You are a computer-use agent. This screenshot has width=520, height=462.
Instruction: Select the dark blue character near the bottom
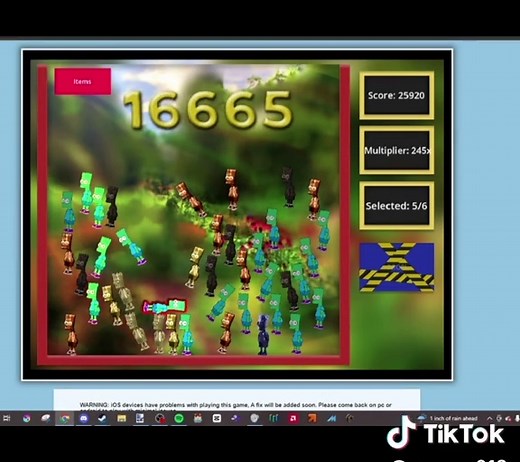pos(263,334)
